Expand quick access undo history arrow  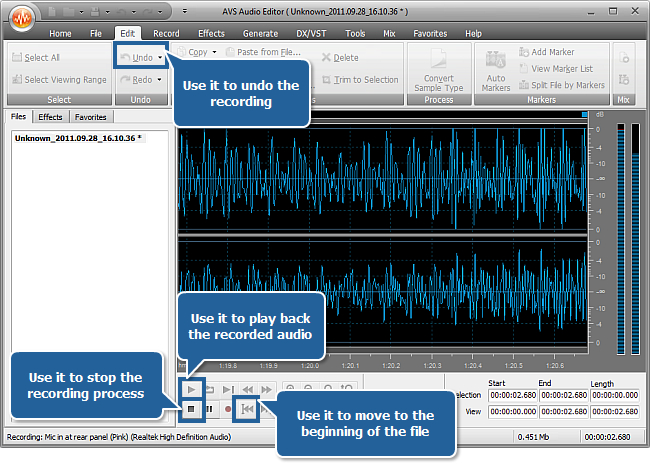pyautogui.click(x=133, y=12)
